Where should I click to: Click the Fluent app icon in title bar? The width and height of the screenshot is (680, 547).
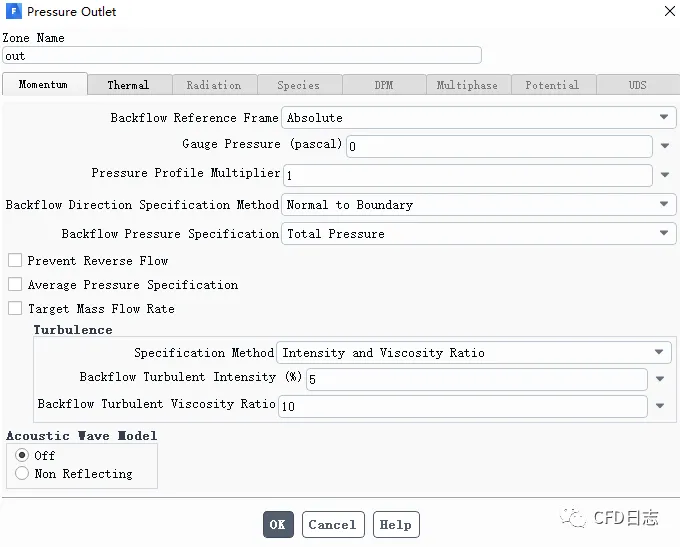tap(12, 12)
